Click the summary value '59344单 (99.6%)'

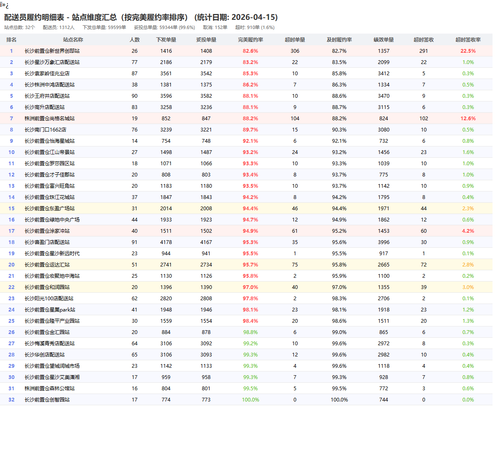pyautogui.click(x=177, y=27)
